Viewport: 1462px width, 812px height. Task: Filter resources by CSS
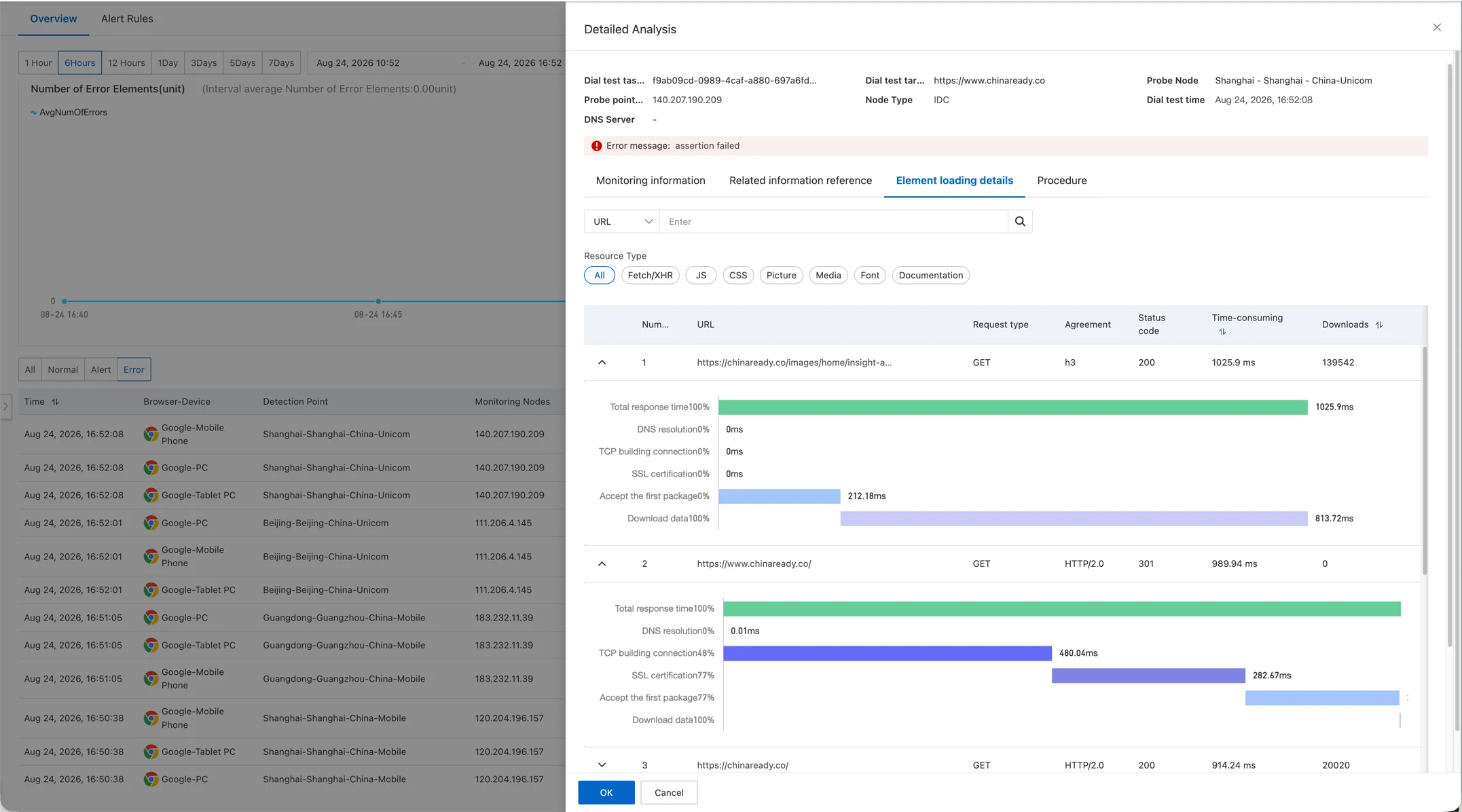point(738,275)
